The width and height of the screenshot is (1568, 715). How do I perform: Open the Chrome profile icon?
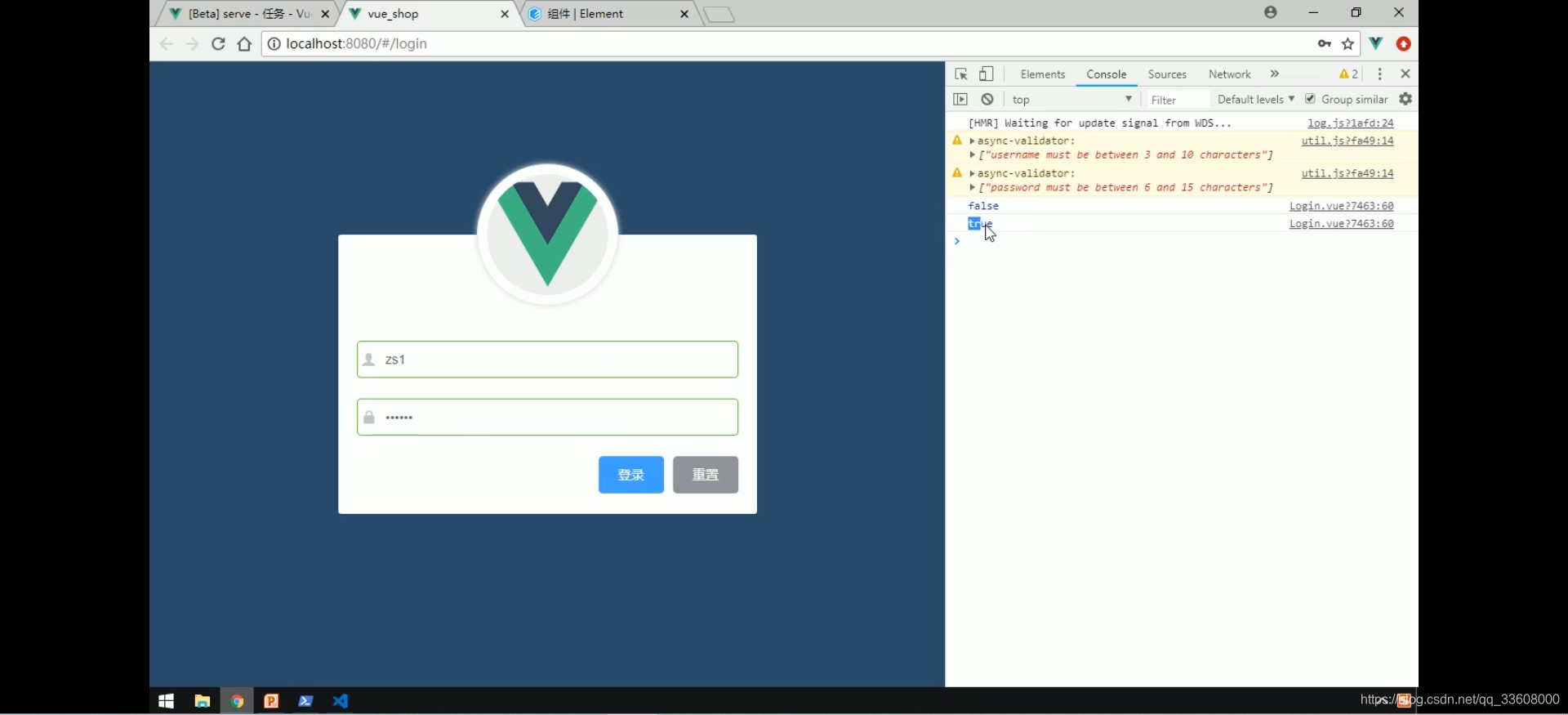(x=1271, y=12)
